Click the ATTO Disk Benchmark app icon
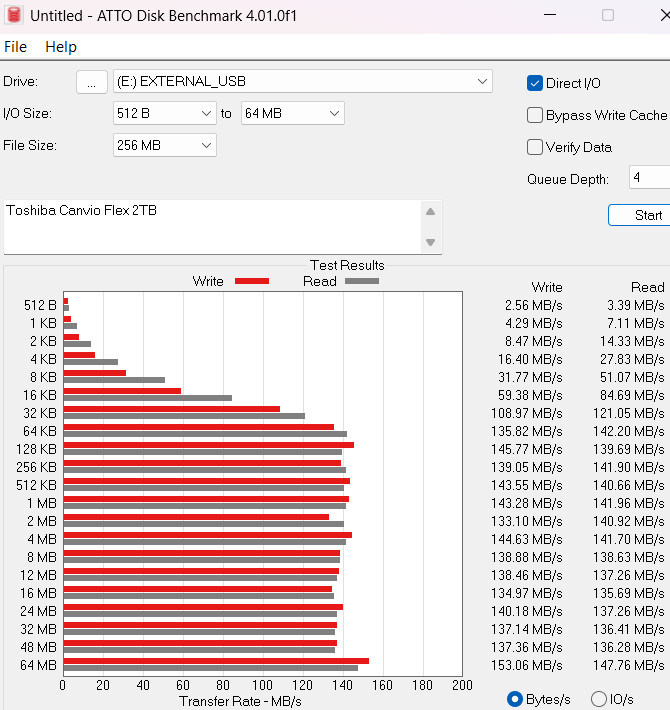The image size is (670, 710). [14, 15]
